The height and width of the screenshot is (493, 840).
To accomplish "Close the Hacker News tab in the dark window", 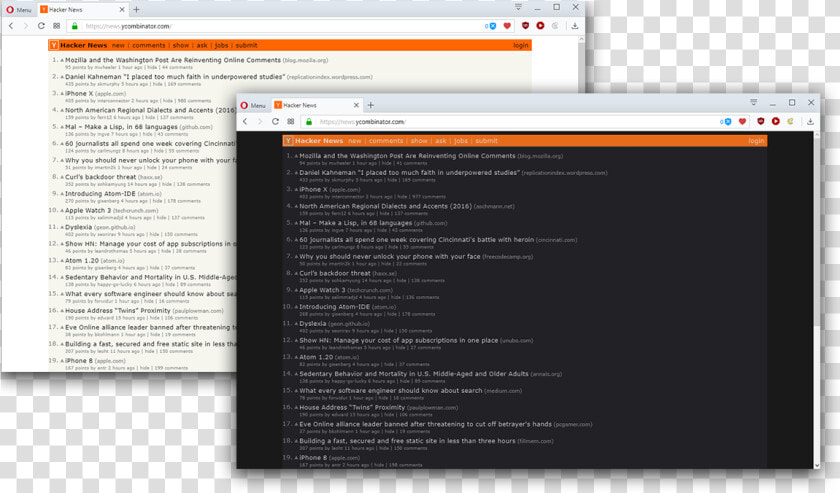I will pos(356,105).
